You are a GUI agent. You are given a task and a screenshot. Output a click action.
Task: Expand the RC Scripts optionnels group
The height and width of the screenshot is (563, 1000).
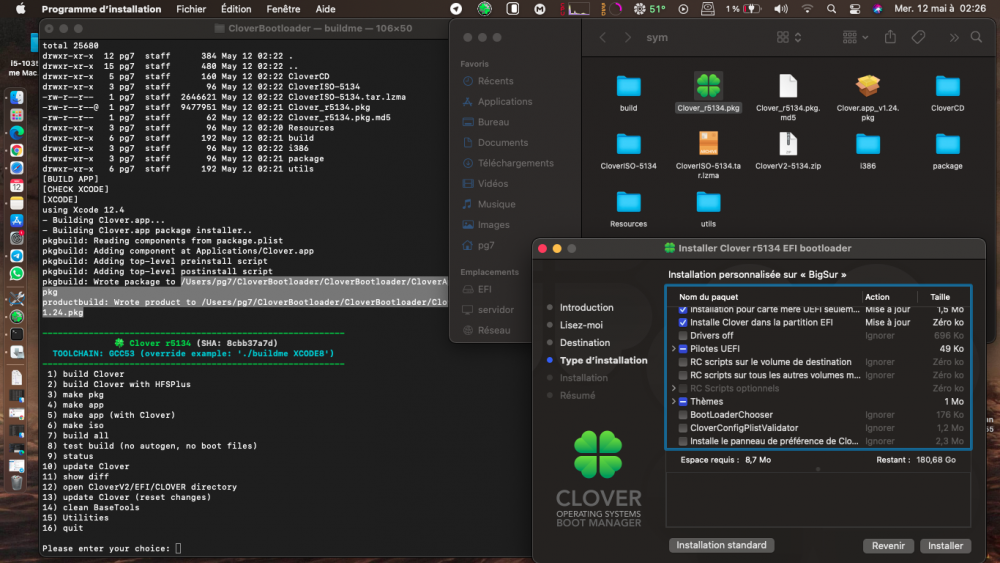click(673, 388)
